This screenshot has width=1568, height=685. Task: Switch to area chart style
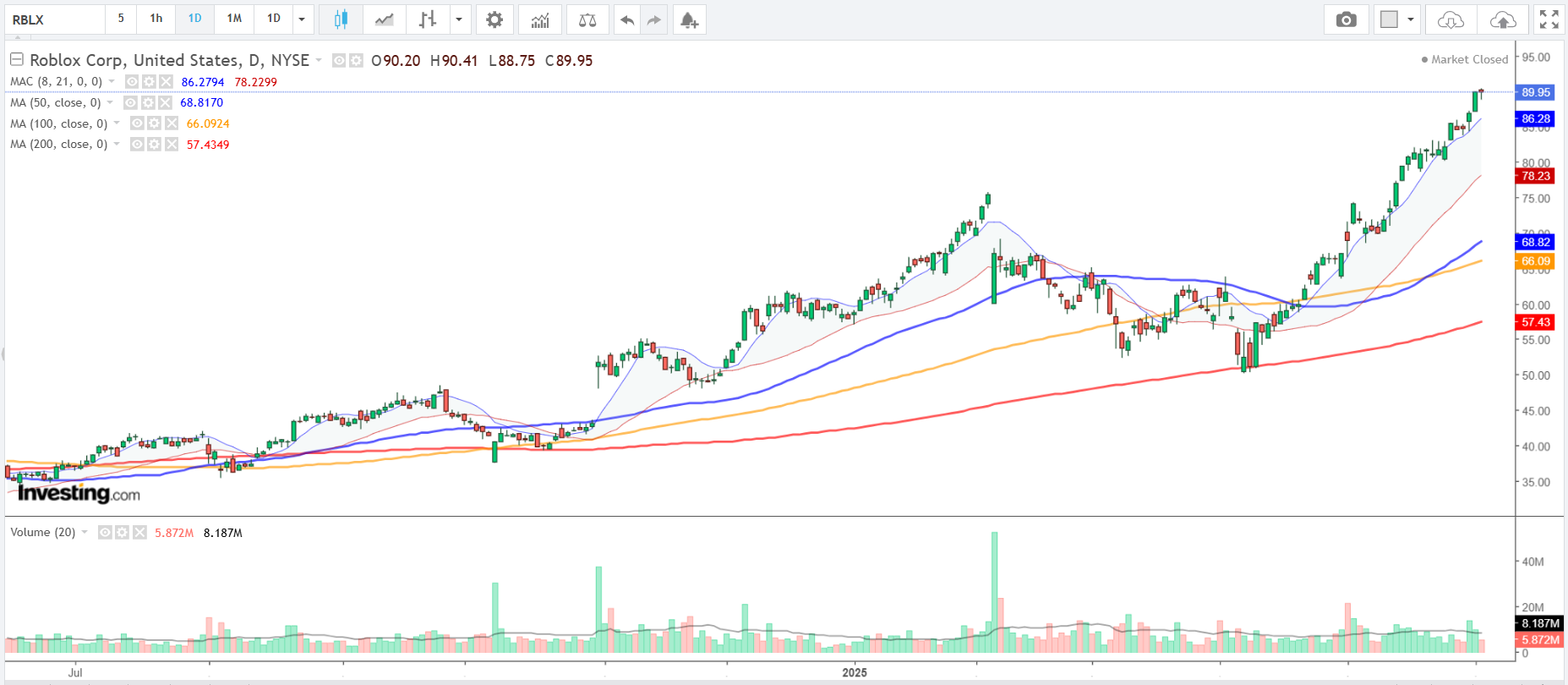click(384, 19)
